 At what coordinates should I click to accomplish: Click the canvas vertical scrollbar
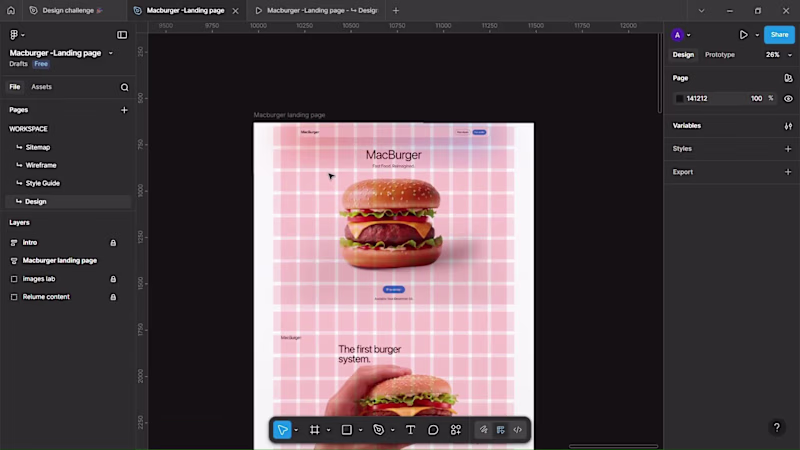click(660, 74)
